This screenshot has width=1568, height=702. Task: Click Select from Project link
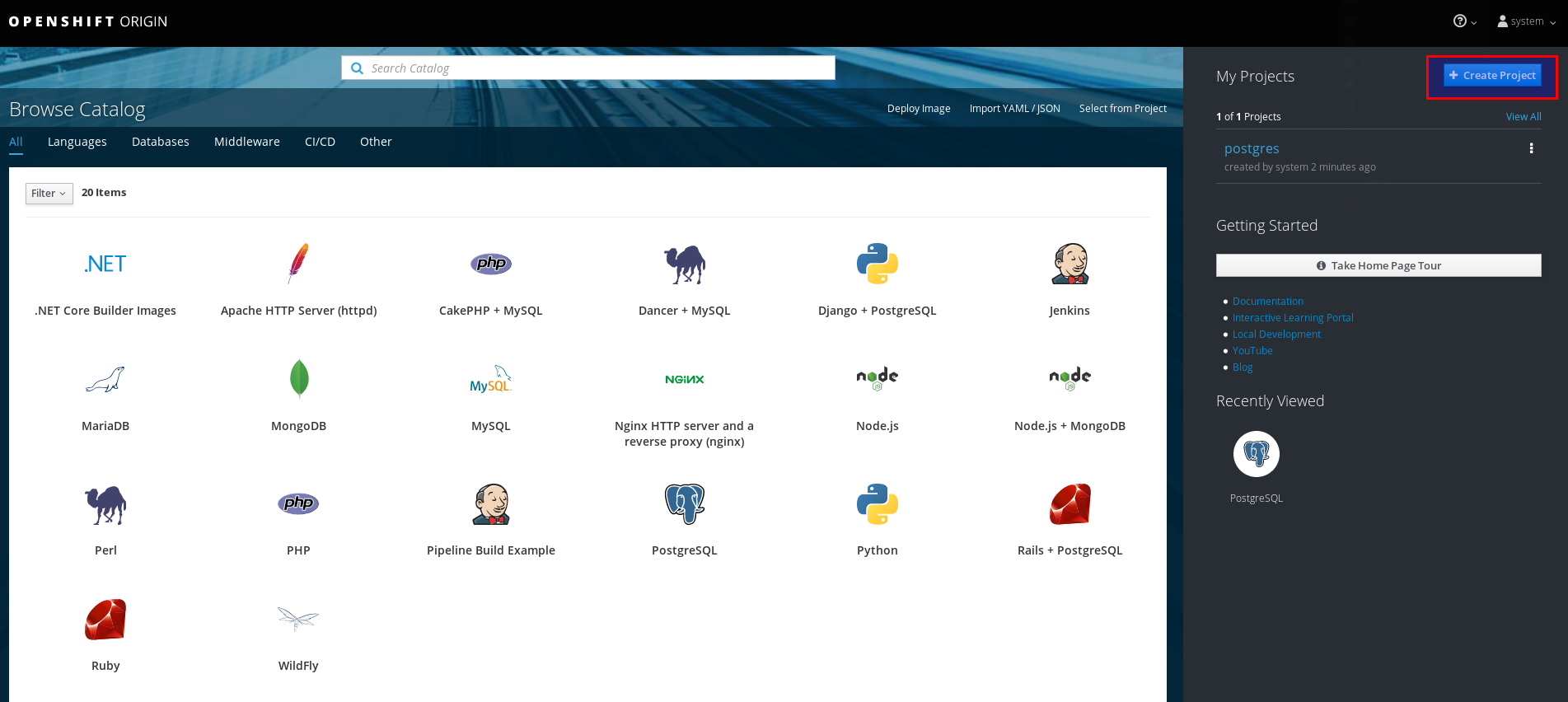tap(1123, 109)
